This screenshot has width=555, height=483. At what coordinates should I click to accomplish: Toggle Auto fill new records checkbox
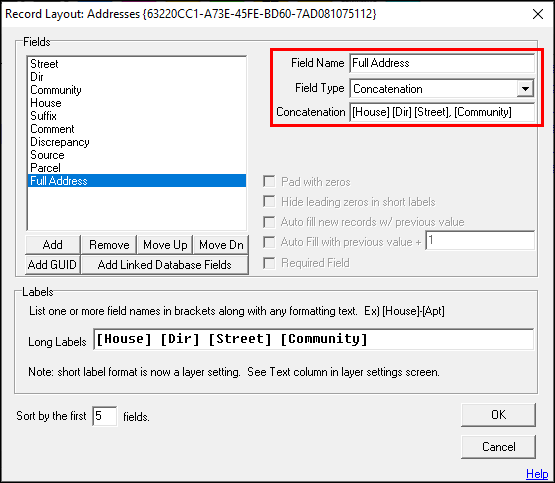coord(269,222)
